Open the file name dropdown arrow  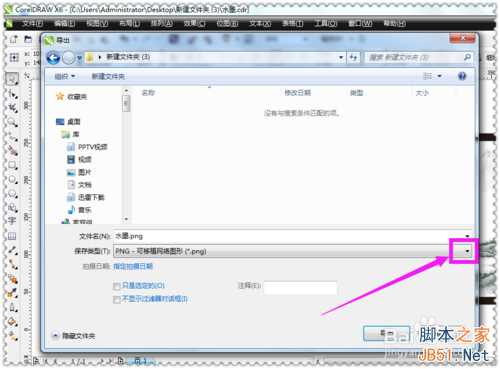[468, 236]
